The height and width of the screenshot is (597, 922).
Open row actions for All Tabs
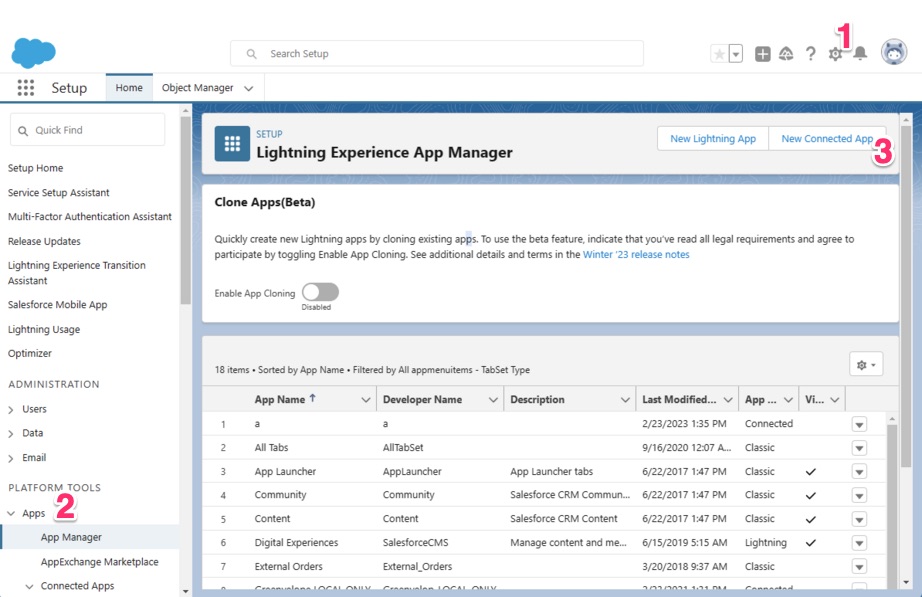tap(859, 448)
